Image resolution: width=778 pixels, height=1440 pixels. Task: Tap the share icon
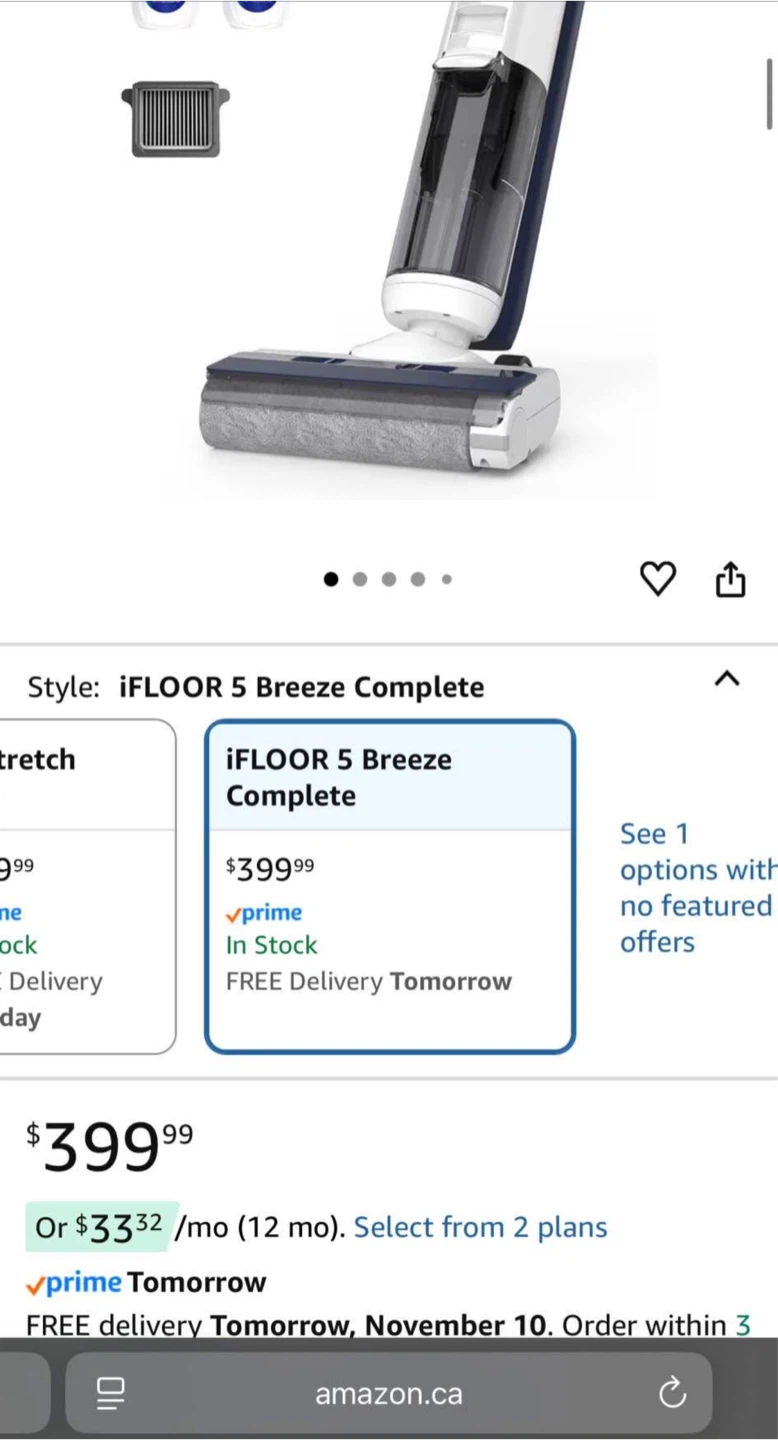[731, 579]
